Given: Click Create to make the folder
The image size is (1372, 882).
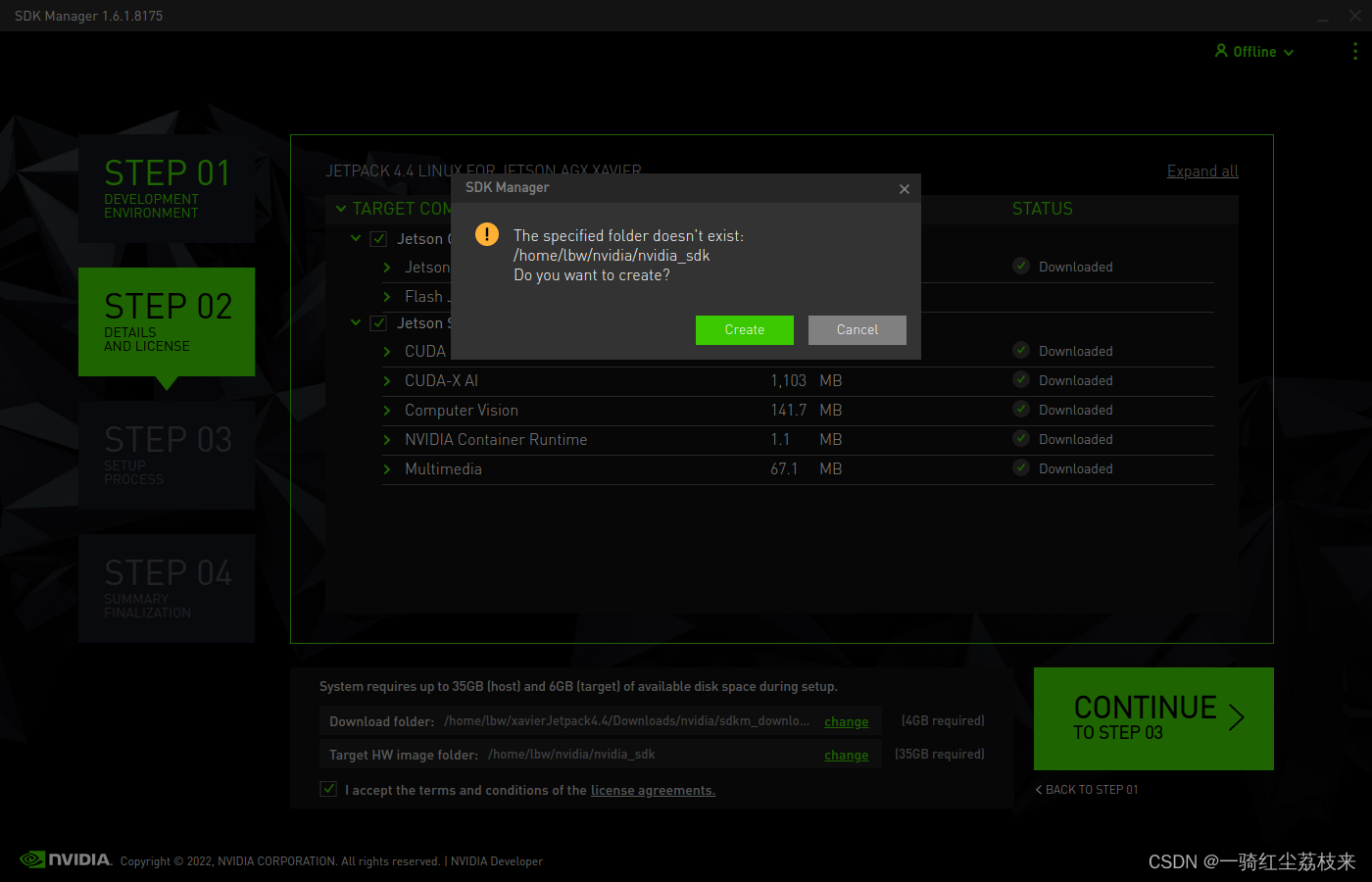Looking at the screenshot, I should point(745,330).
